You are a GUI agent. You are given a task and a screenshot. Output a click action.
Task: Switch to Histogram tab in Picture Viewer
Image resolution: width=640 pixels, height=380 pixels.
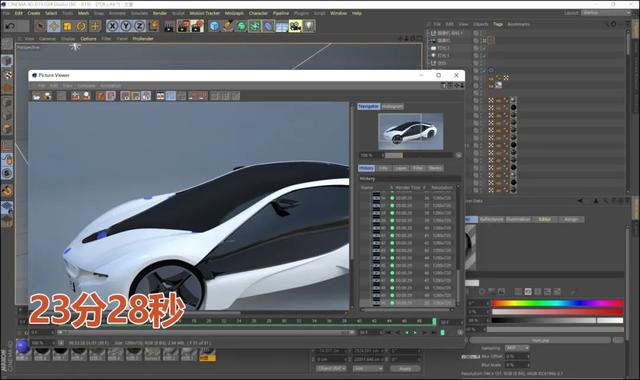pos(392,107)
